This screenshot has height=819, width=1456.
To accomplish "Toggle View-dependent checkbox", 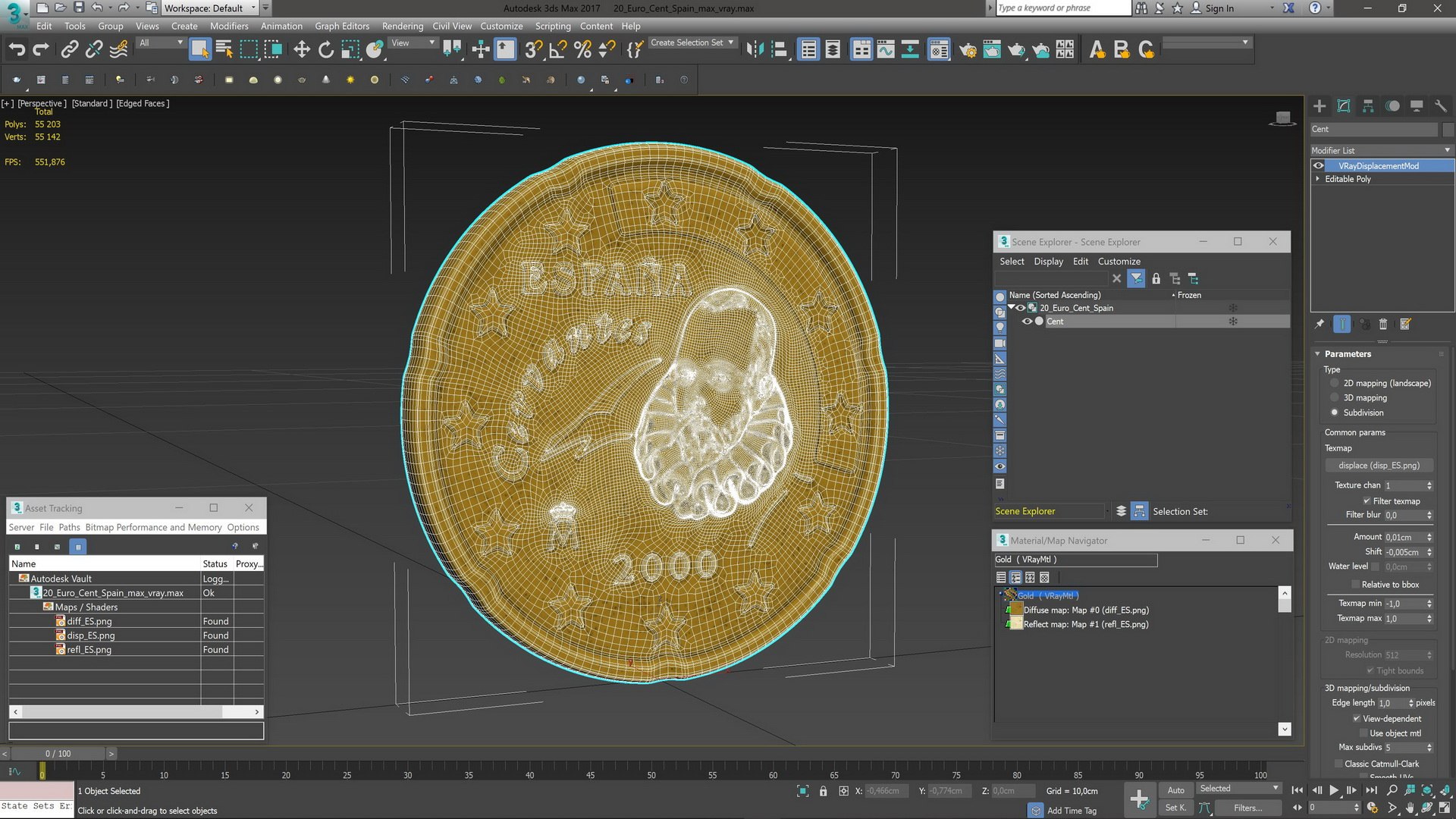I will (1357, 719).
